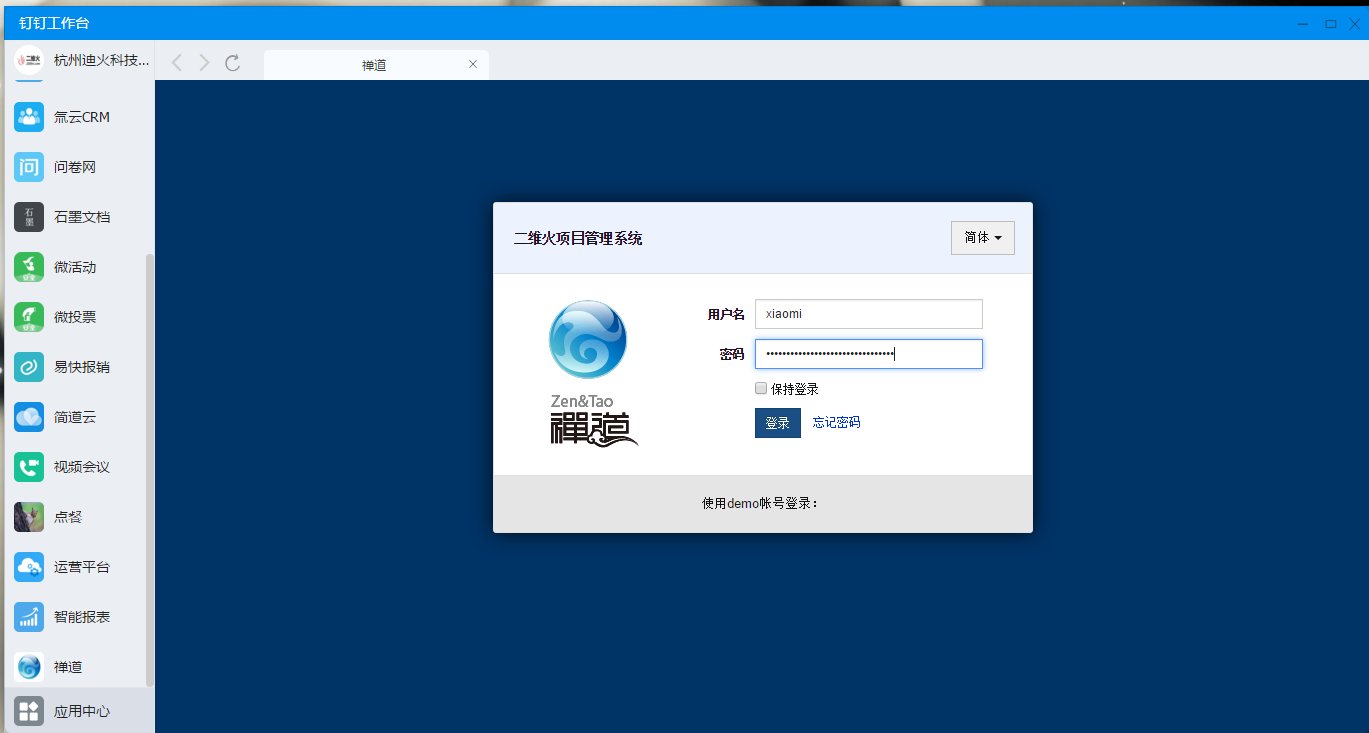
Task: Click the 登录 button
Action: coord(778,423)
